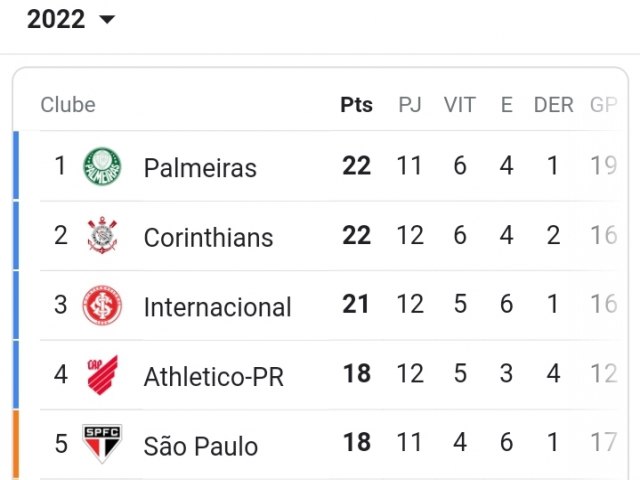The width and height of the screenshot is (640, 480).
Task: Click the Internacional club crest
Action: [102, 305]
